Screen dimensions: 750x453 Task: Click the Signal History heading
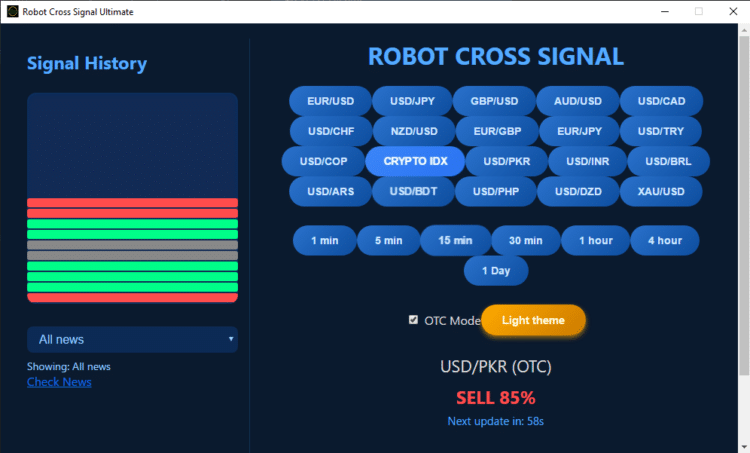pos(87,64)
